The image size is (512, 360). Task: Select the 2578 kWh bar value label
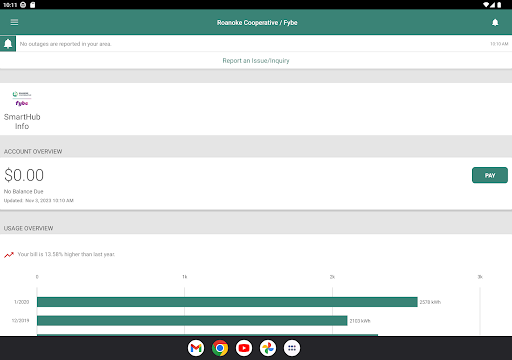430,302
